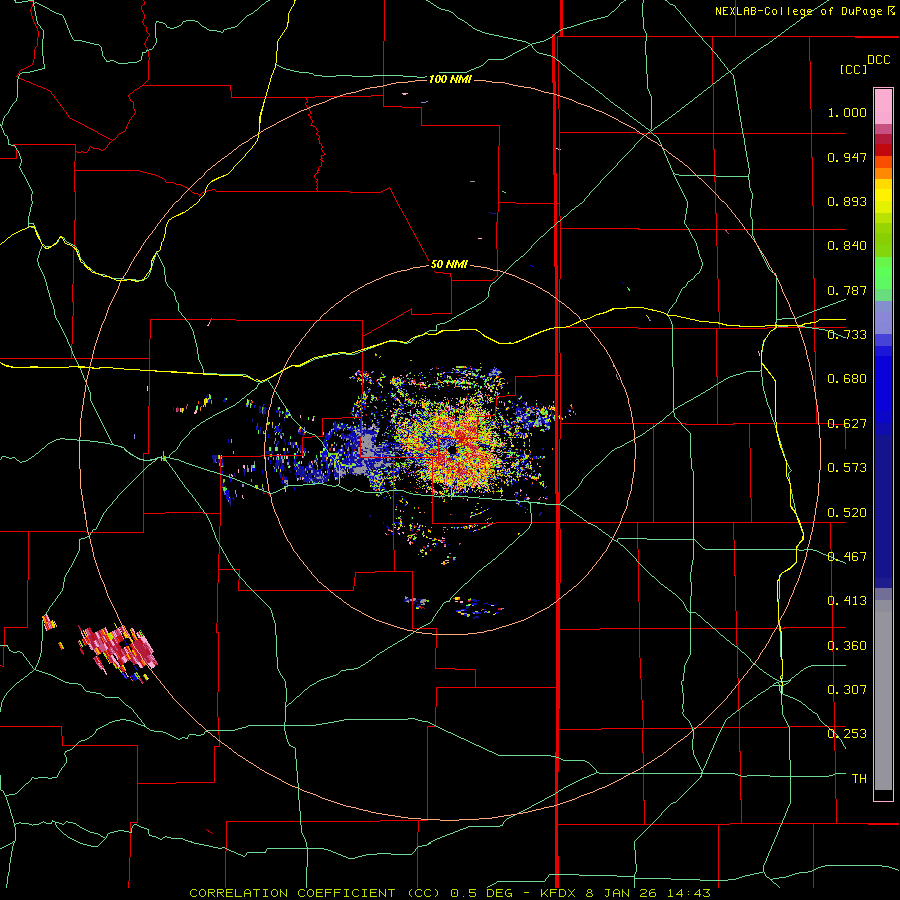Click the red segment of the color bar
900x900 pixels.
click(x=883, y=149)
